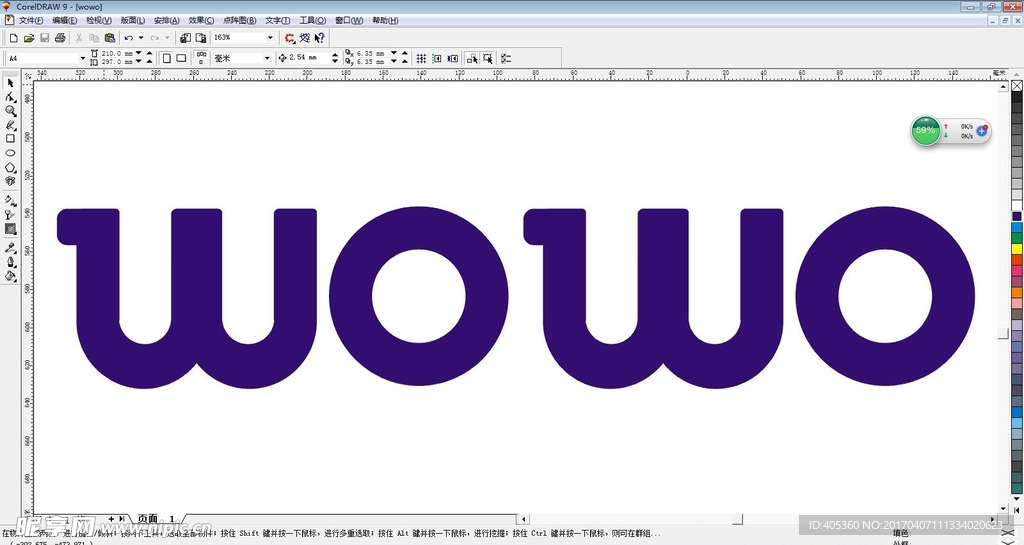
Task: Toggle snap to guidelines
Action: point(437,58)
